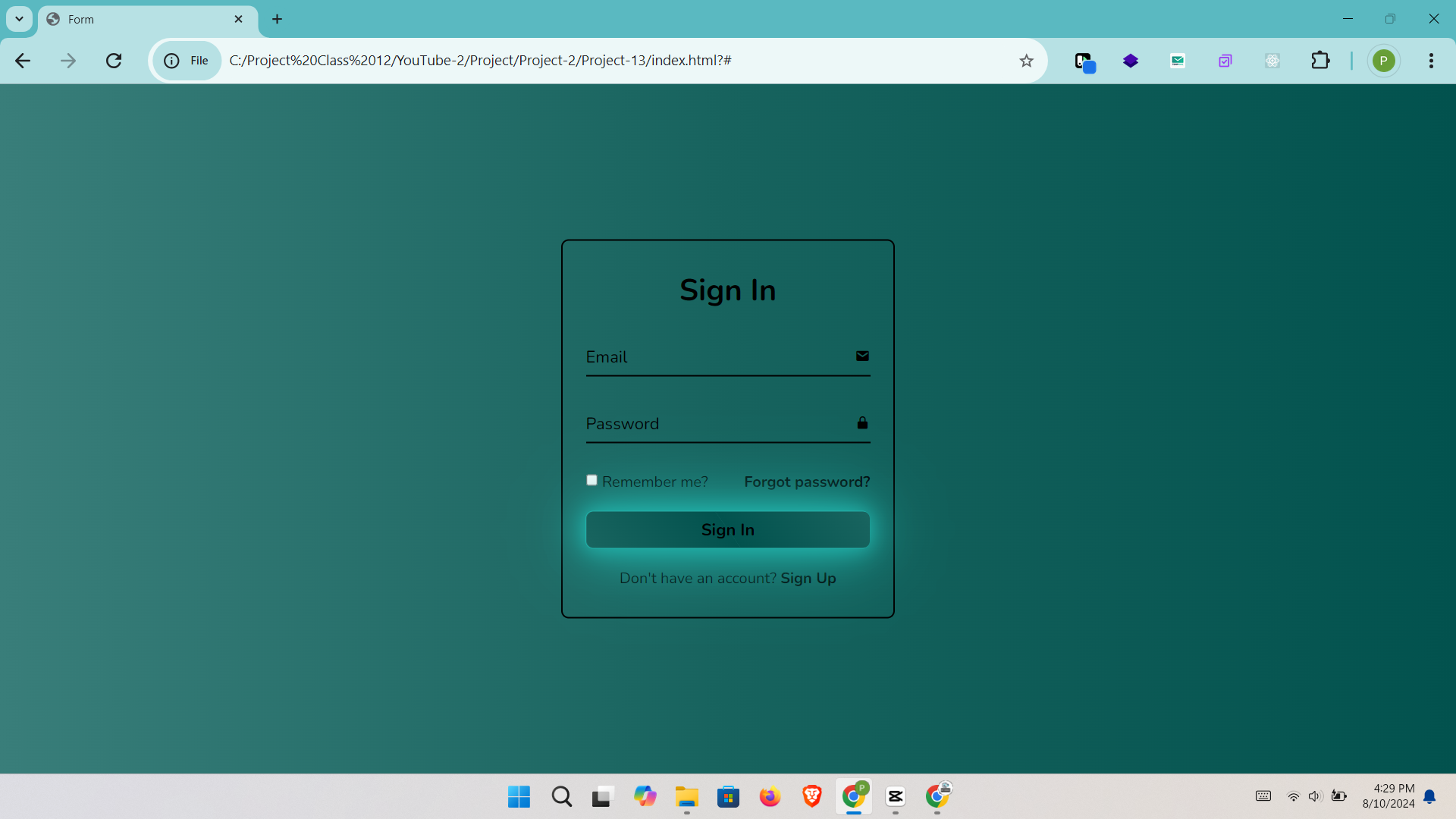Open a new tab with the plus button
The width and height of the screenshot is (1456, 819).
click(278, 19)
